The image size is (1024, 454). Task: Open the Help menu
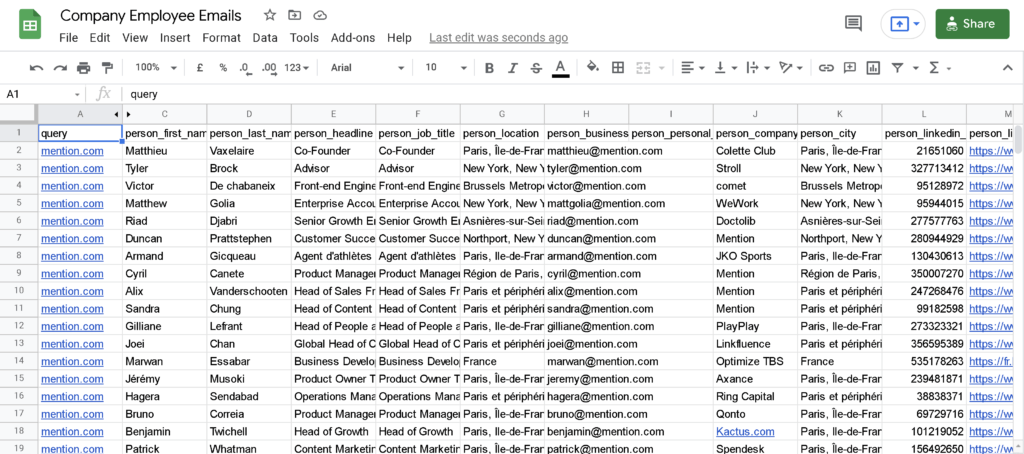(x=399, y=38)
